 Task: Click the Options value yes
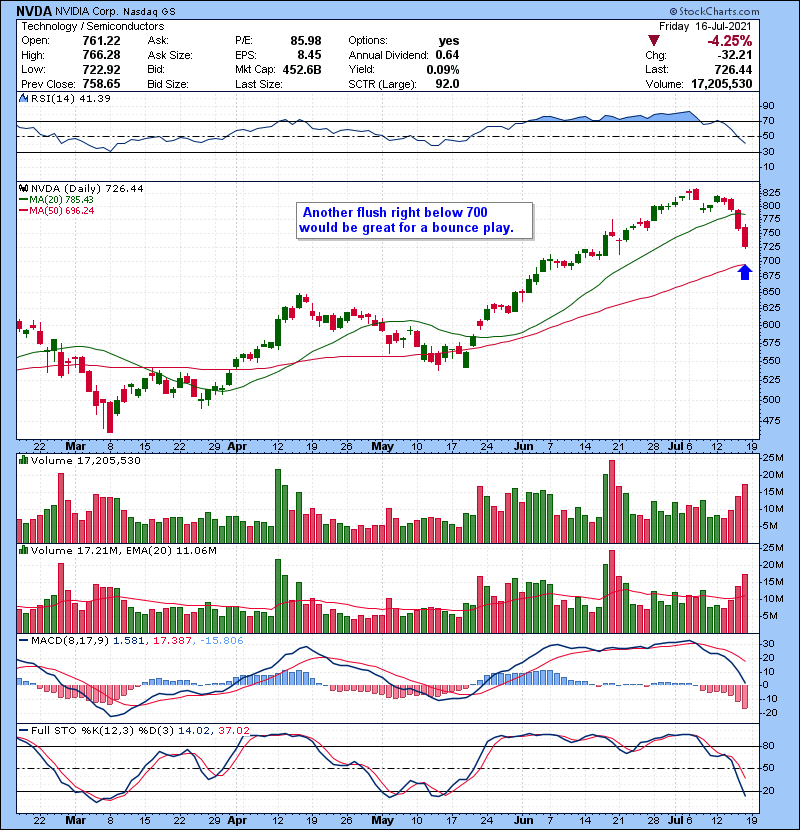click(448, 41)
